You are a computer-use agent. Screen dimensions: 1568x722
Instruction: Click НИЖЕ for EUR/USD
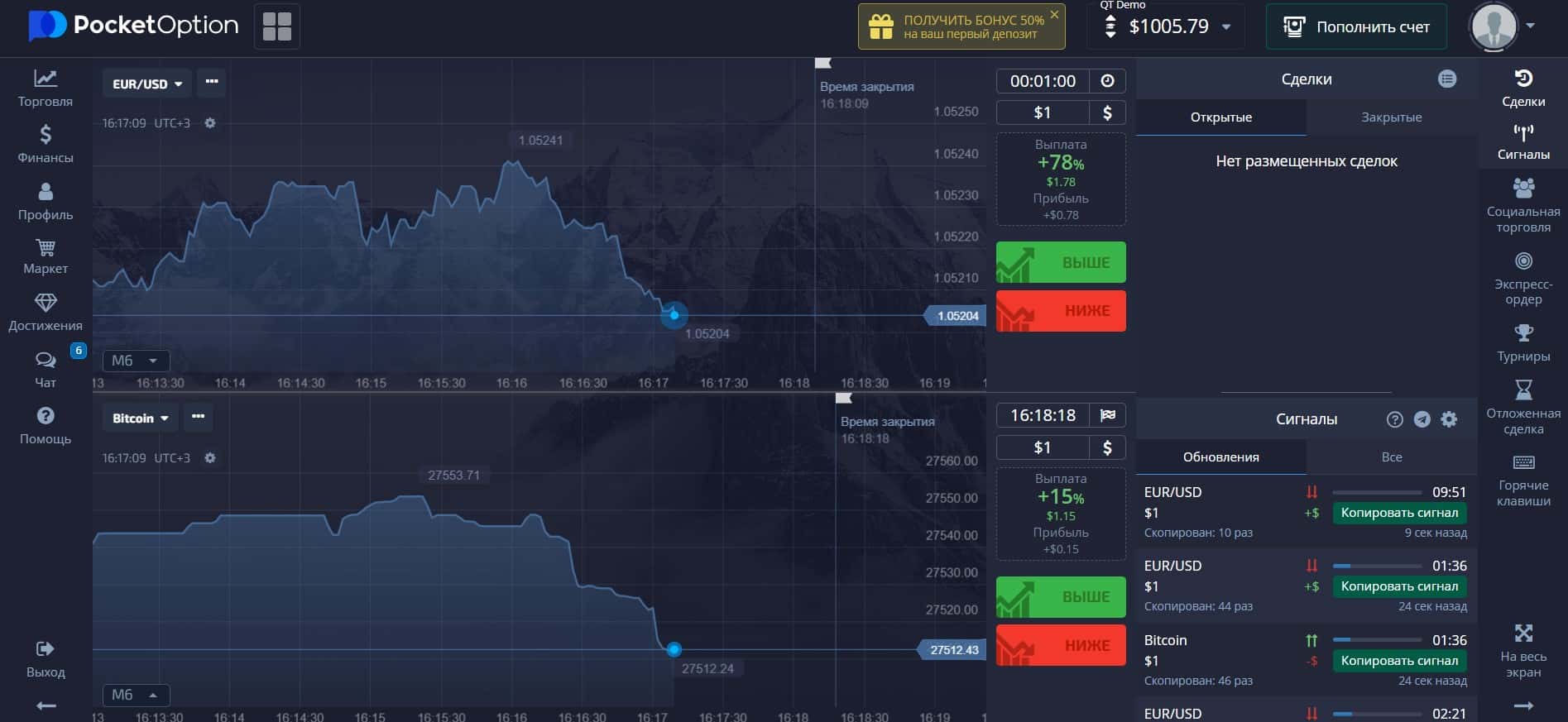(1061, 311)
